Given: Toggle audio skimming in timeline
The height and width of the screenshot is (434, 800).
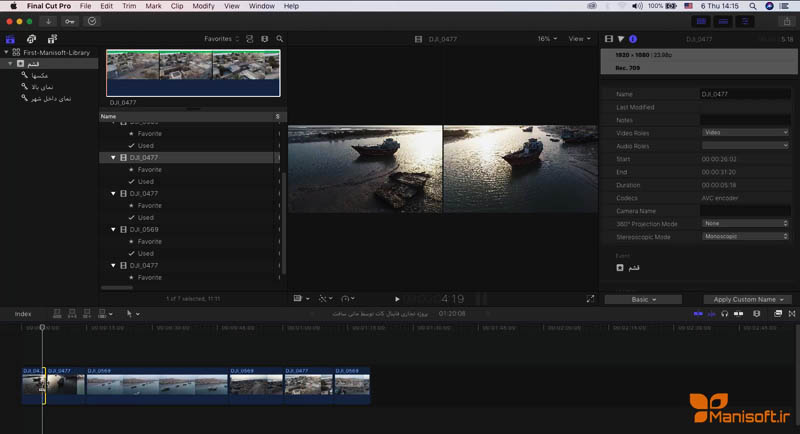Looking at the screenshot, I should pos(711,314).
